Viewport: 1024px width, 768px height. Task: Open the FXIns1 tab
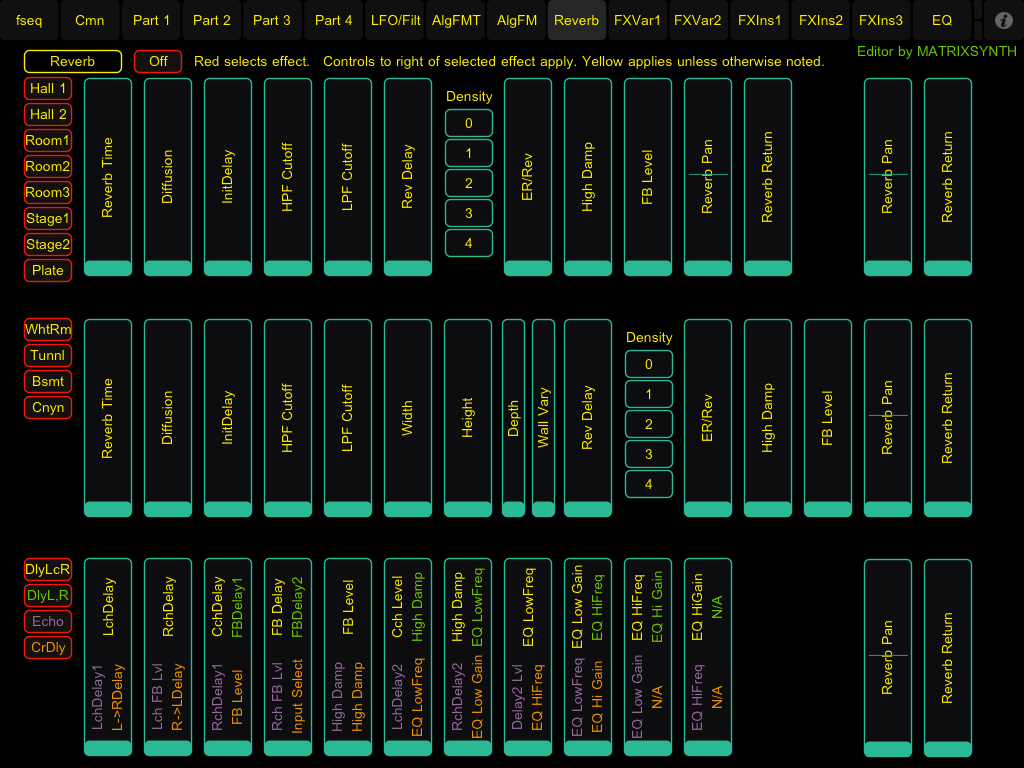[759, 20]
